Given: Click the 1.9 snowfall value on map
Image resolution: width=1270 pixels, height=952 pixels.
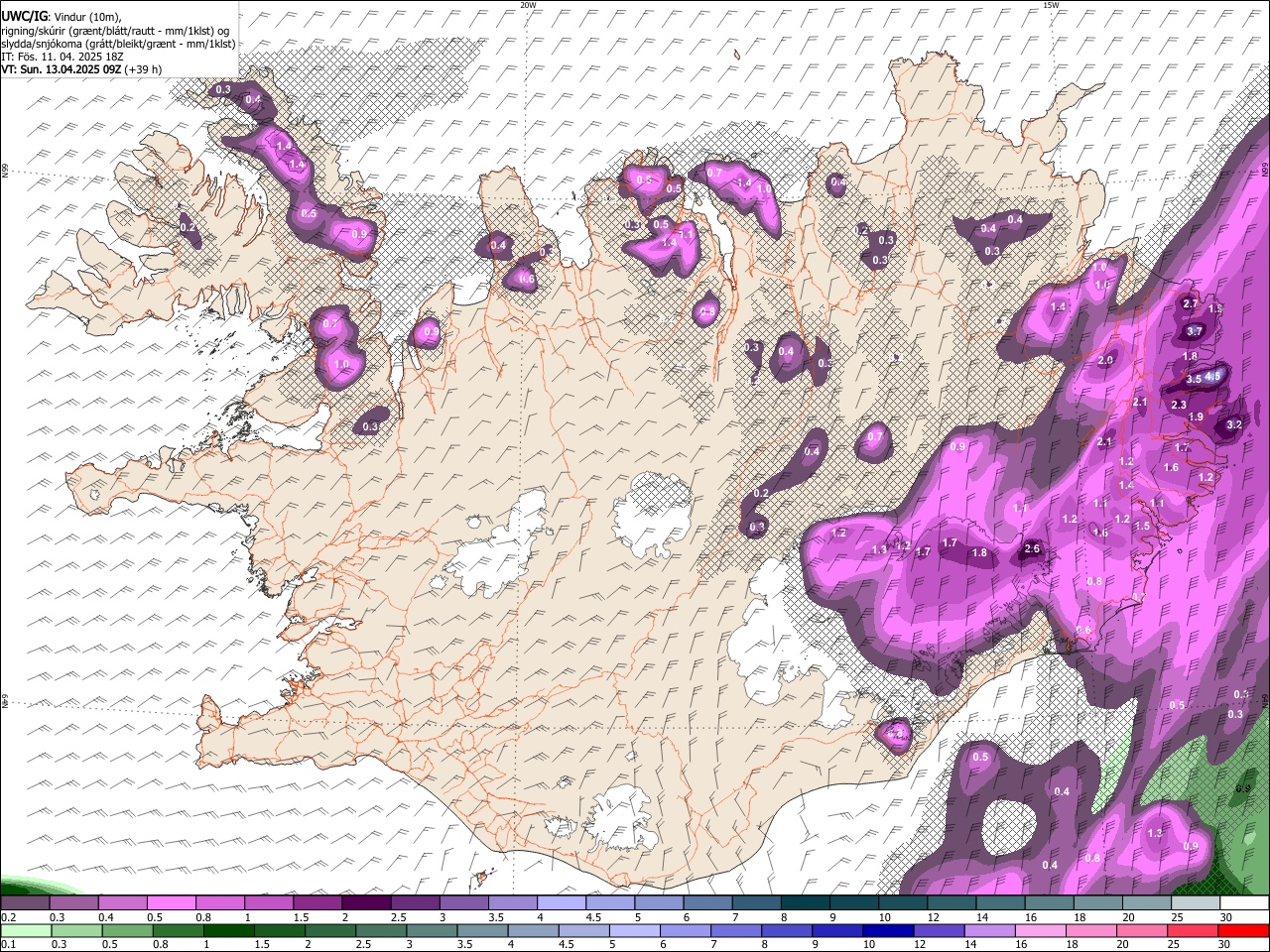Looking at the screenshot, I should pyautogui.click(x=1197, y=417).
